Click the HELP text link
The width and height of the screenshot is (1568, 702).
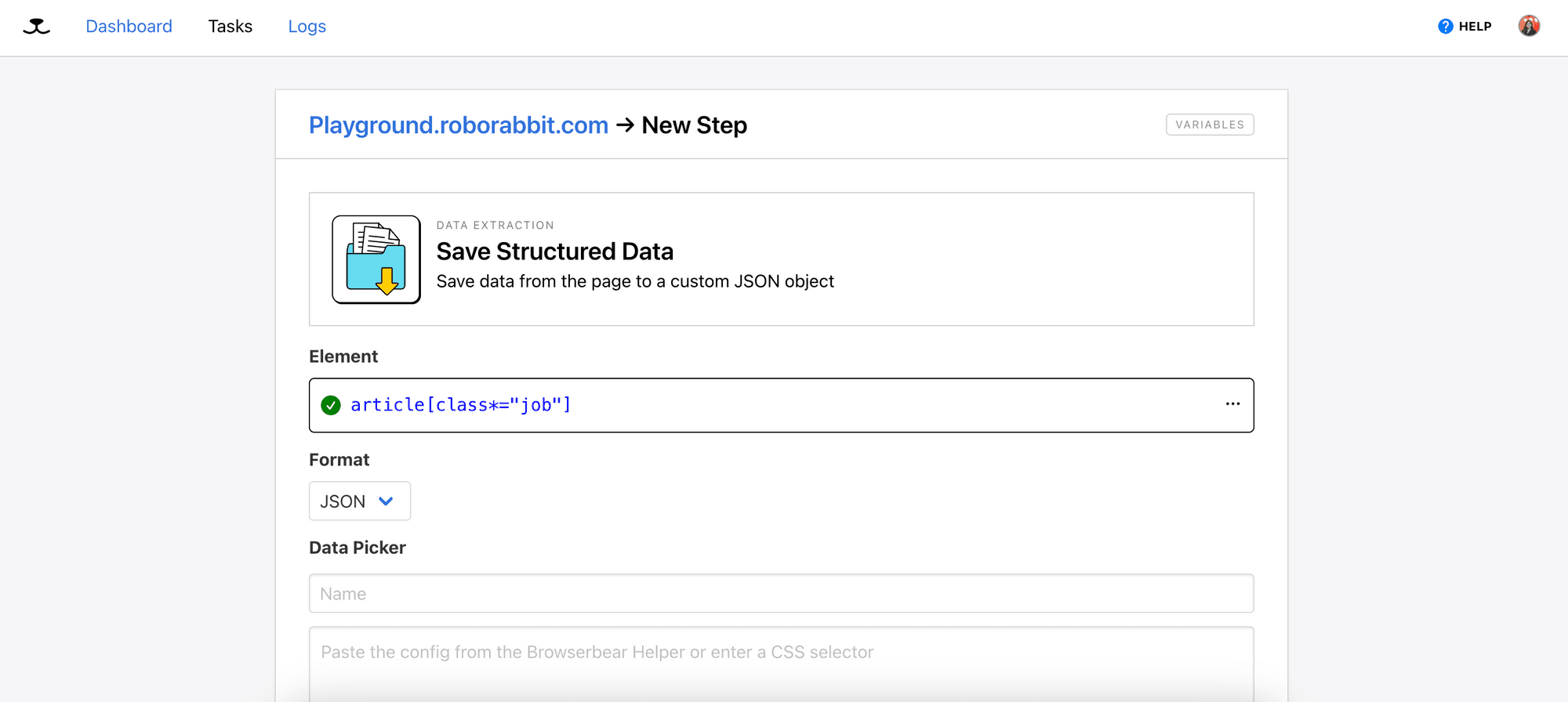pyautogui.click(x=1475, y=27)
